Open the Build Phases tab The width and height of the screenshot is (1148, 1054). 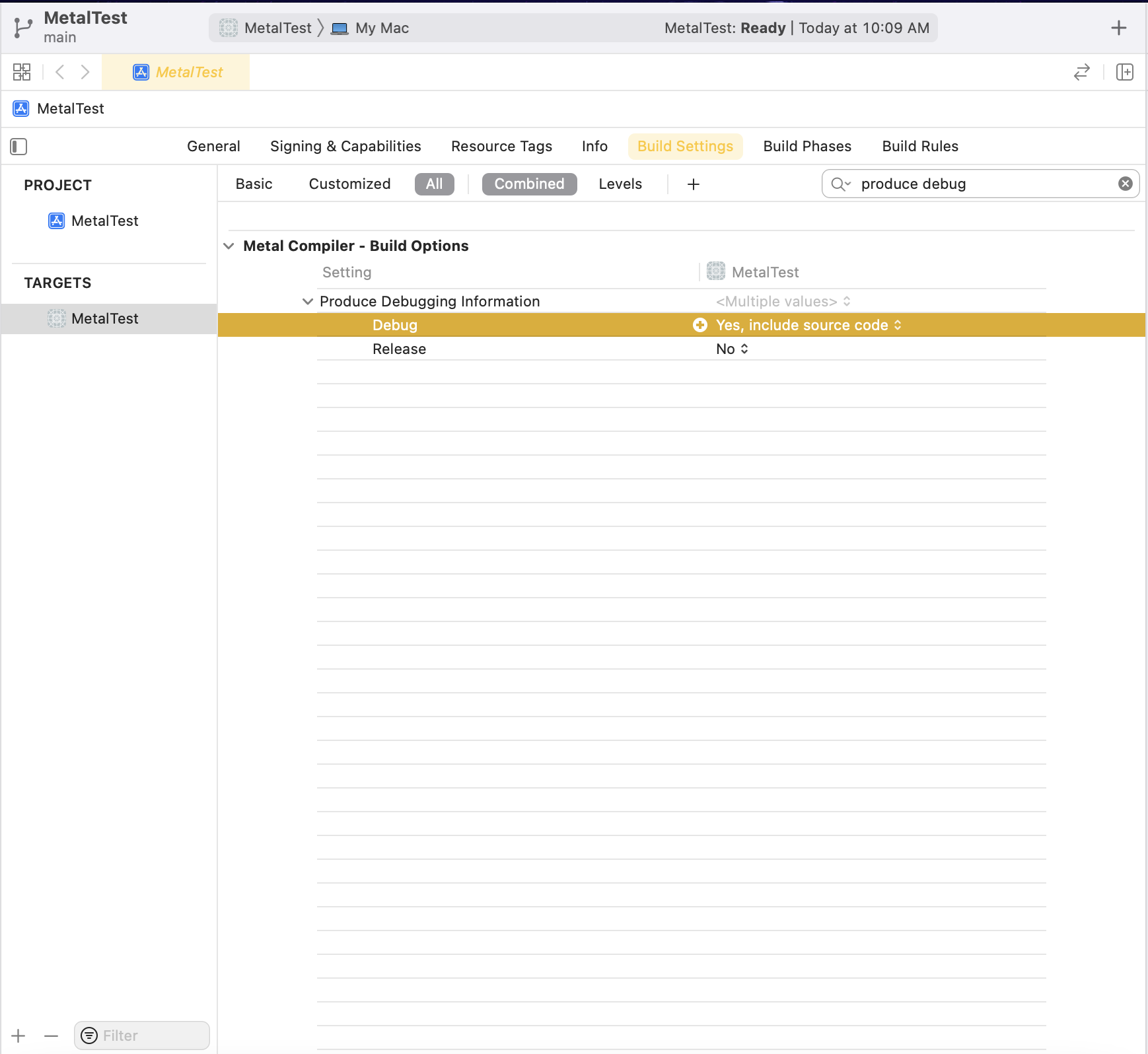tap(807, 147)
